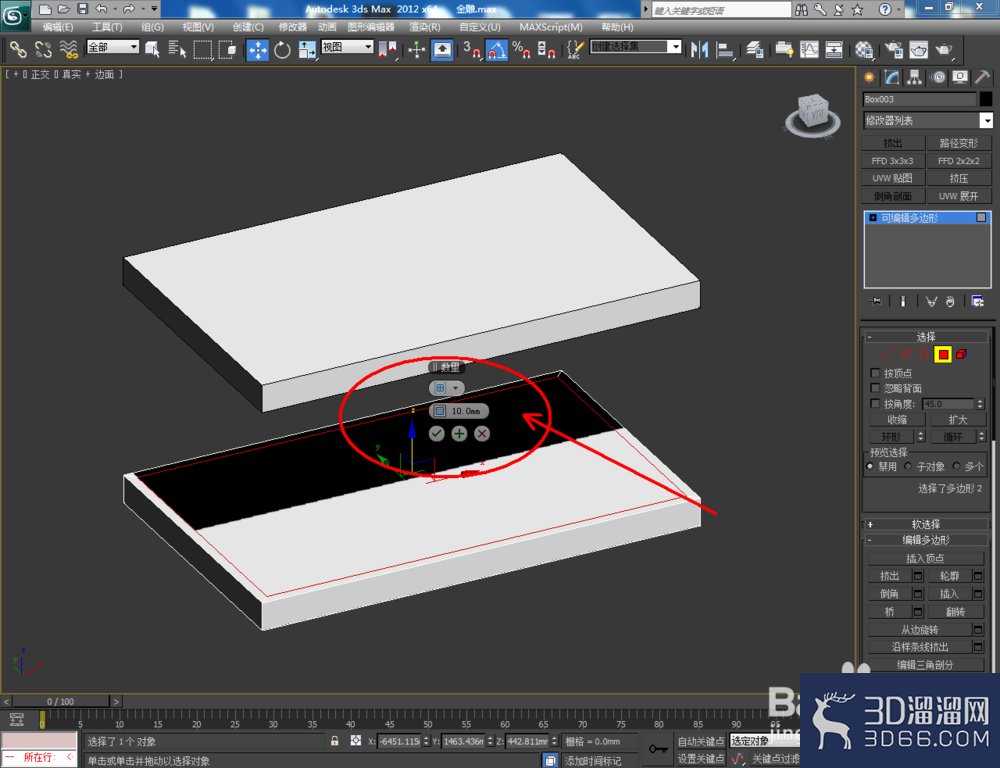Click the object color swatch beside Box003
1000x768 pixels.
pos(986,99)
